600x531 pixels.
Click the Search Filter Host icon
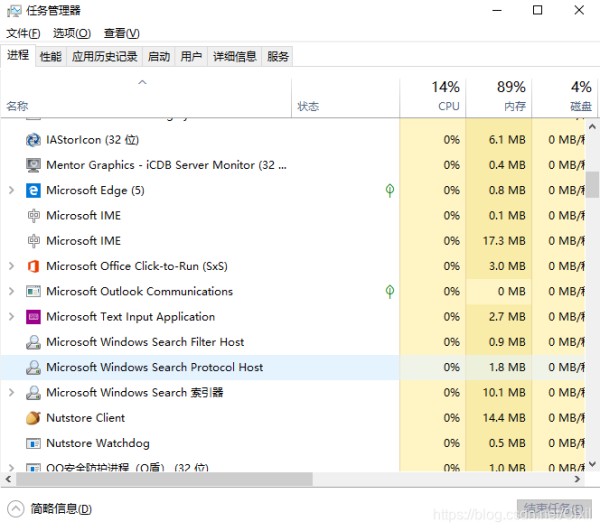tap(33, 342)
